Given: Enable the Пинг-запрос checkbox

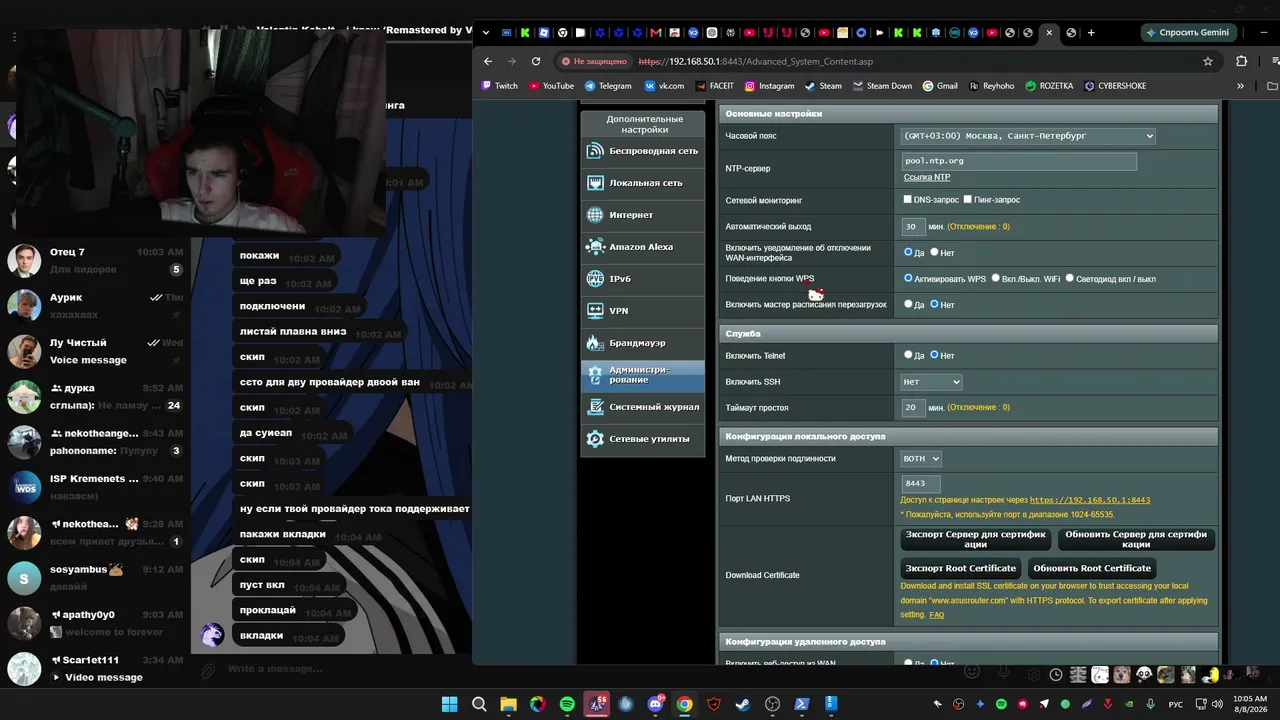Looking at the screenshot, I should pos(968,200).
